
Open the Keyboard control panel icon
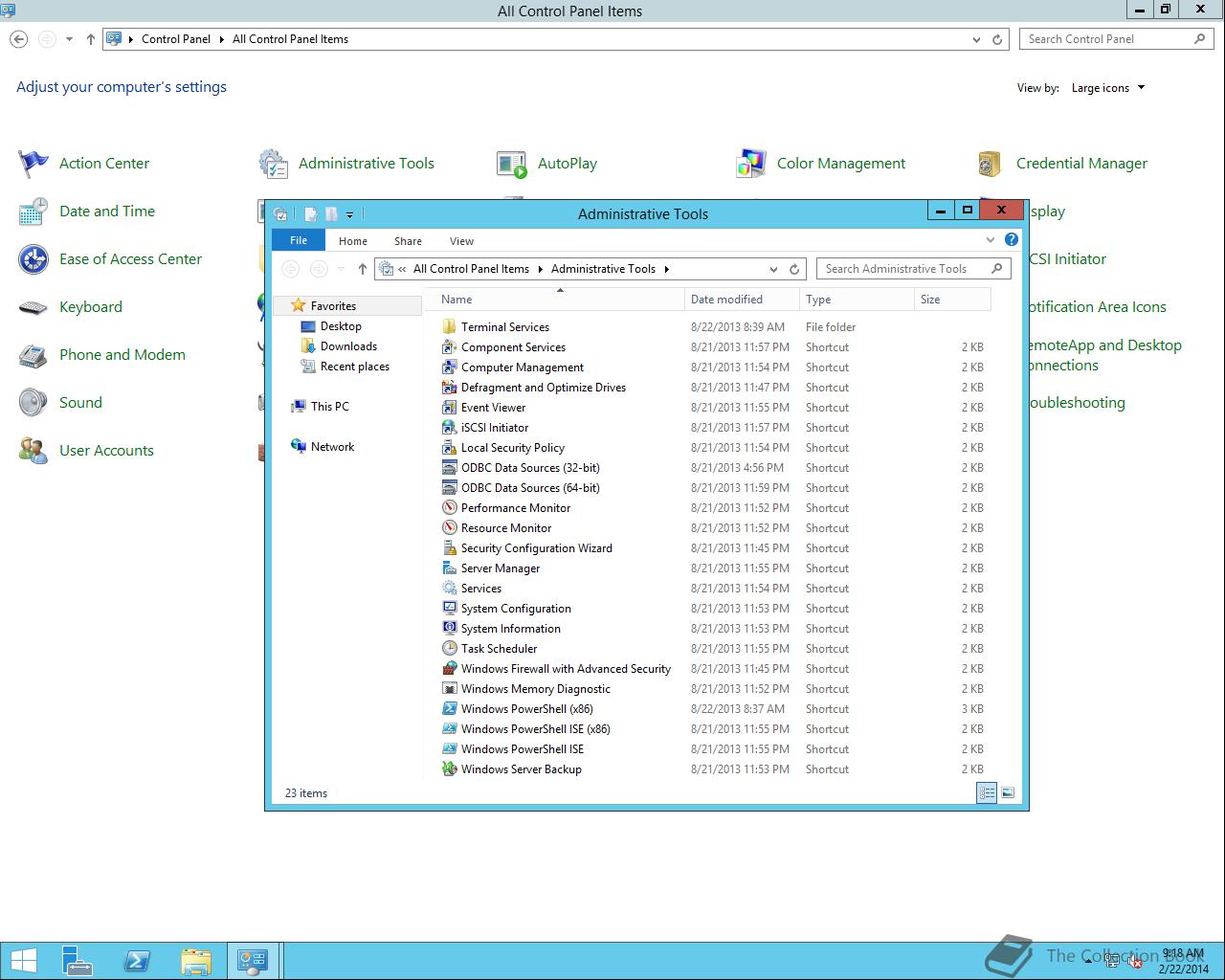[x=33, y=307]
